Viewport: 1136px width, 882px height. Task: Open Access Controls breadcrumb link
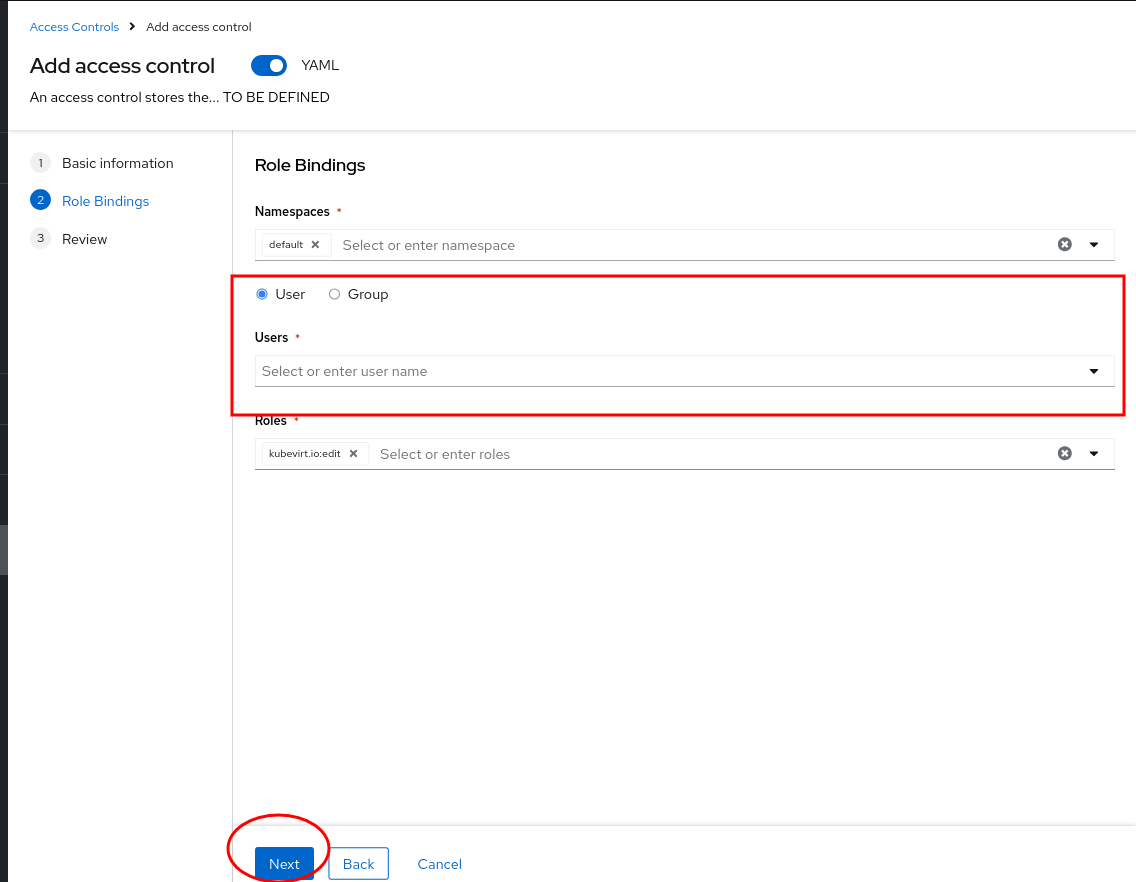pyautogui.click(x=74, y=27)
